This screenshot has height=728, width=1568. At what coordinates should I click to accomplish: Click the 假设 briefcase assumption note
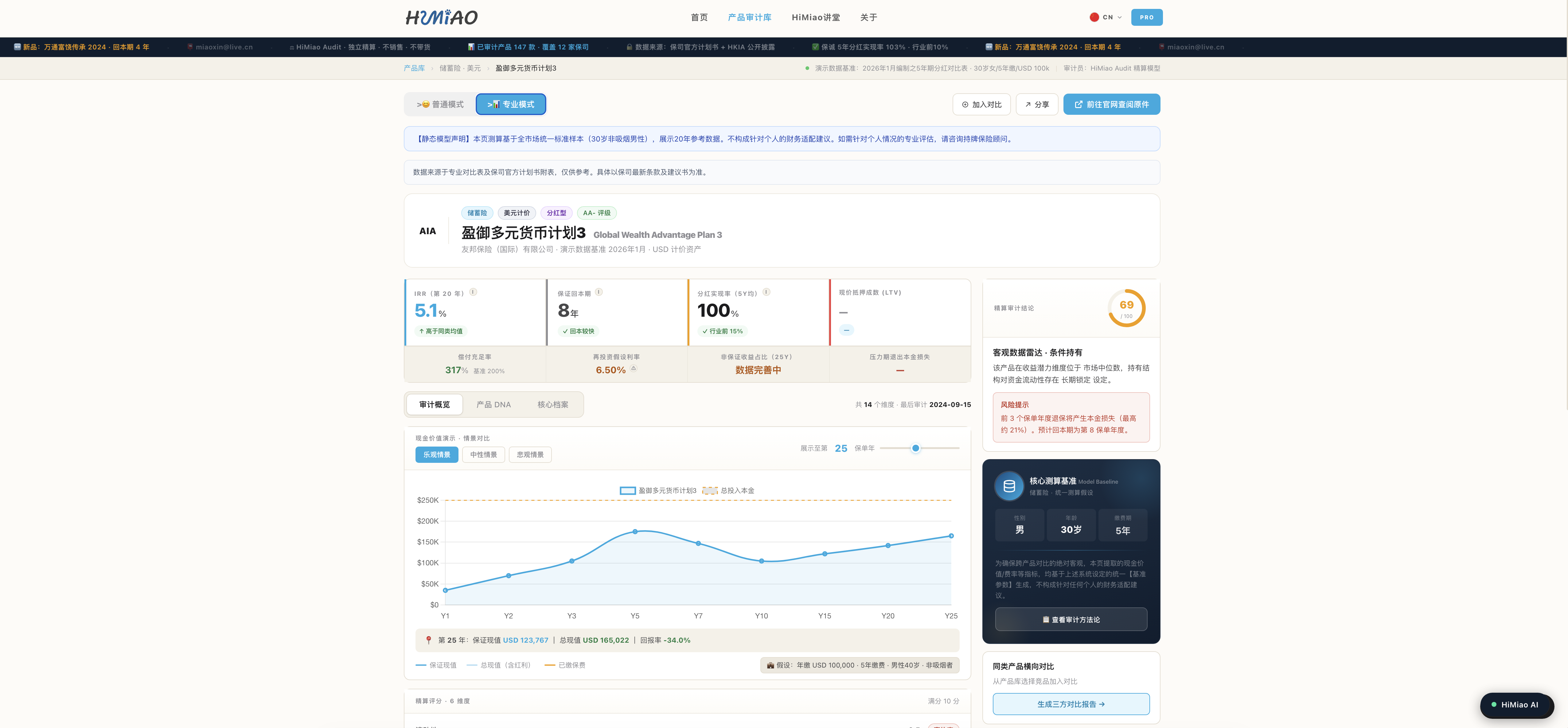[860, 665]
